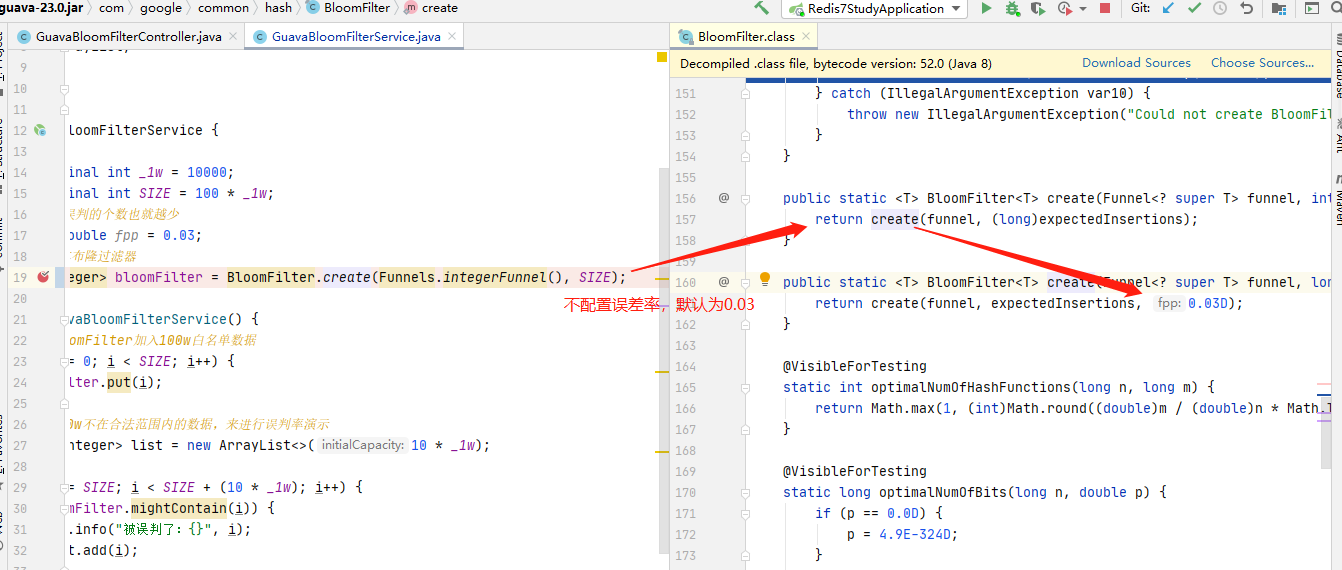Click the 'create' method breadcrumb
Screen dimensions: 1342x570
tap(431, 8)
